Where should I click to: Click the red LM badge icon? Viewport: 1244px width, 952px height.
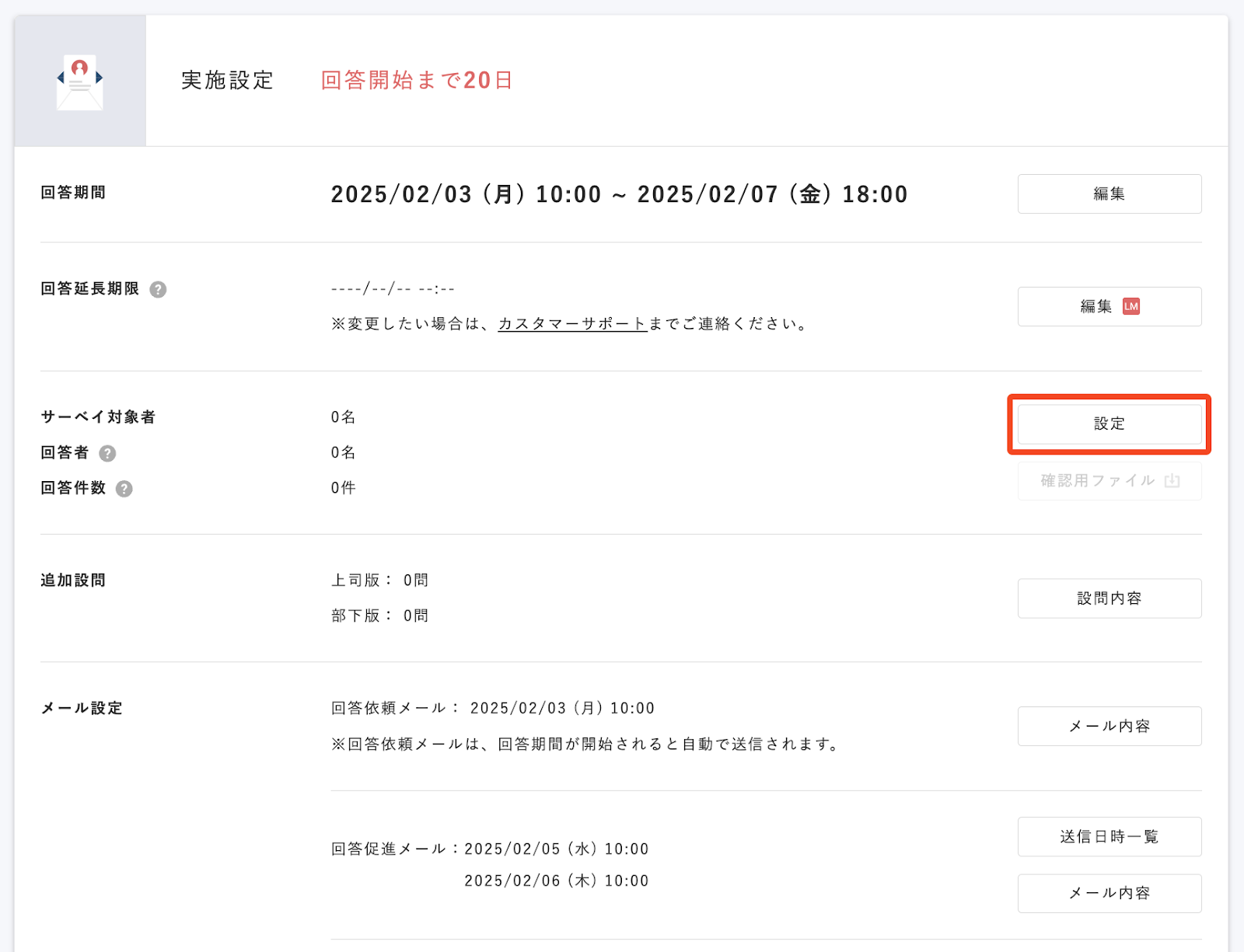(1131, 307)
